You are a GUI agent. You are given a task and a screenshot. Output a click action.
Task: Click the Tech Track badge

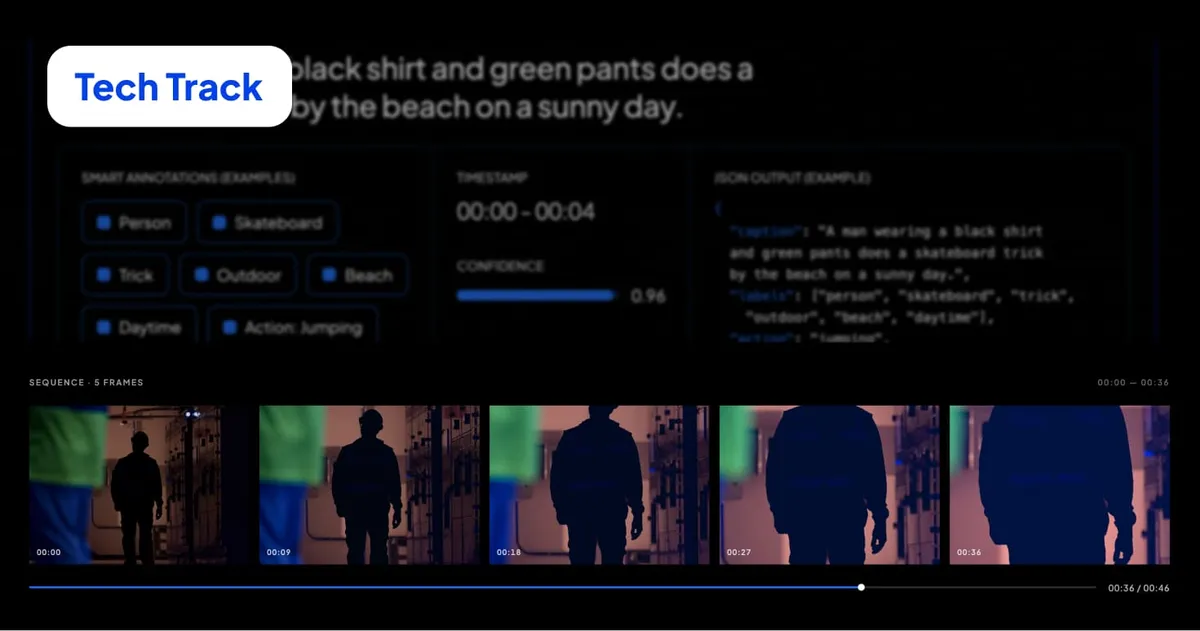coord(169,86)
